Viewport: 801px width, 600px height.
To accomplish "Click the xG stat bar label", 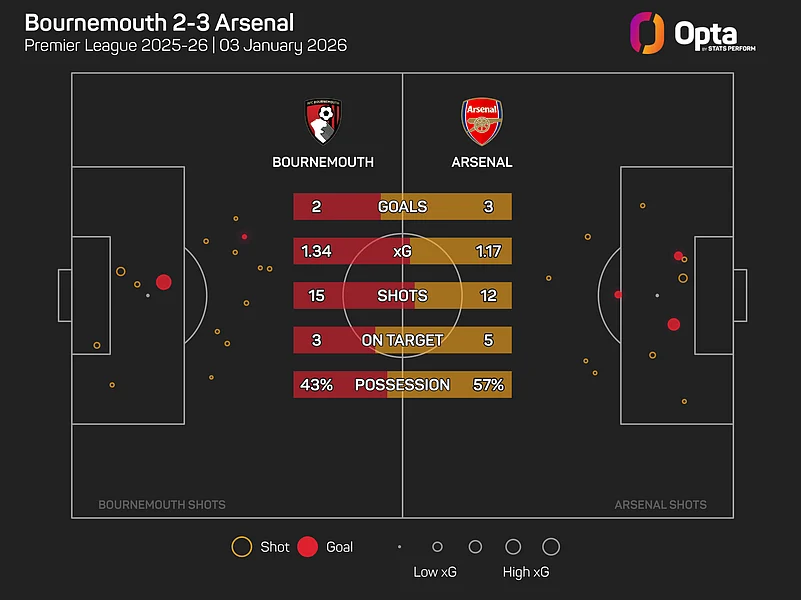I will click(x=402, y=251).
